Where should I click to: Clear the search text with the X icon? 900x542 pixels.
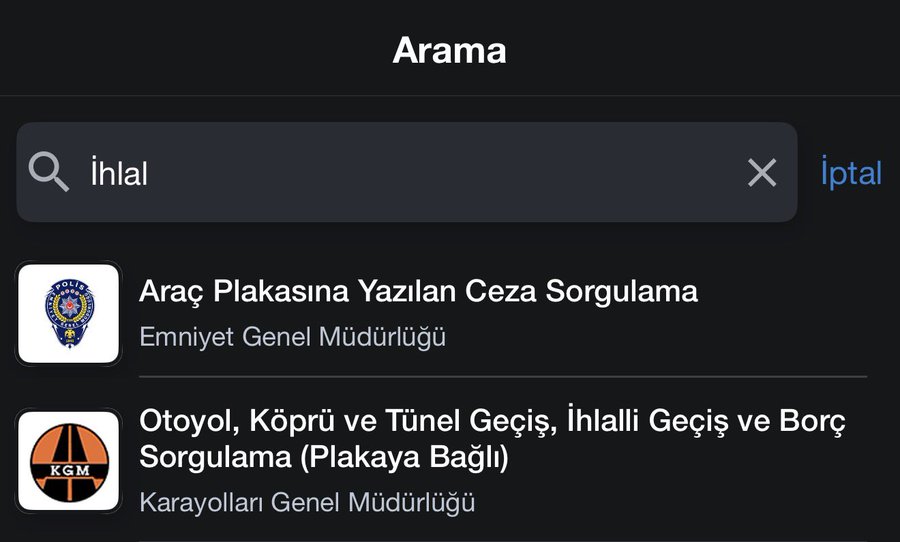(x=762, y=173)
